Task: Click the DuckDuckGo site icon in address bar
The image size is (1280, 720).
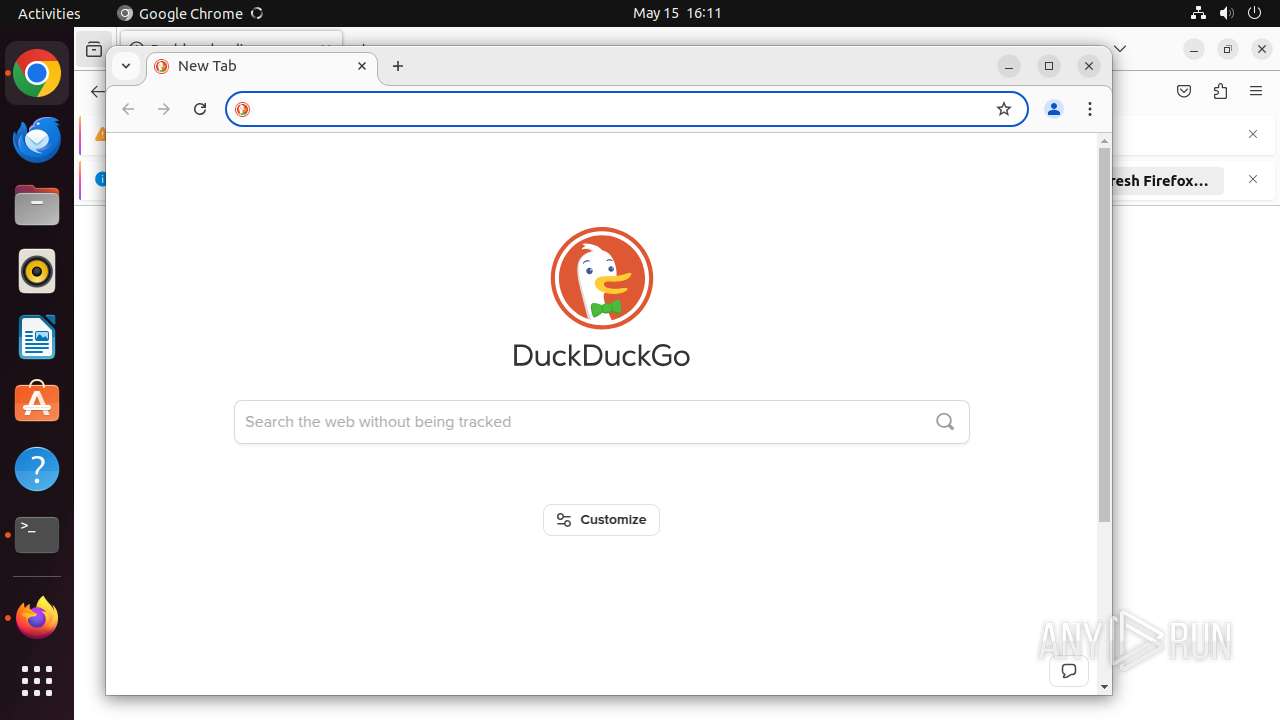Action: pos(242,109)
